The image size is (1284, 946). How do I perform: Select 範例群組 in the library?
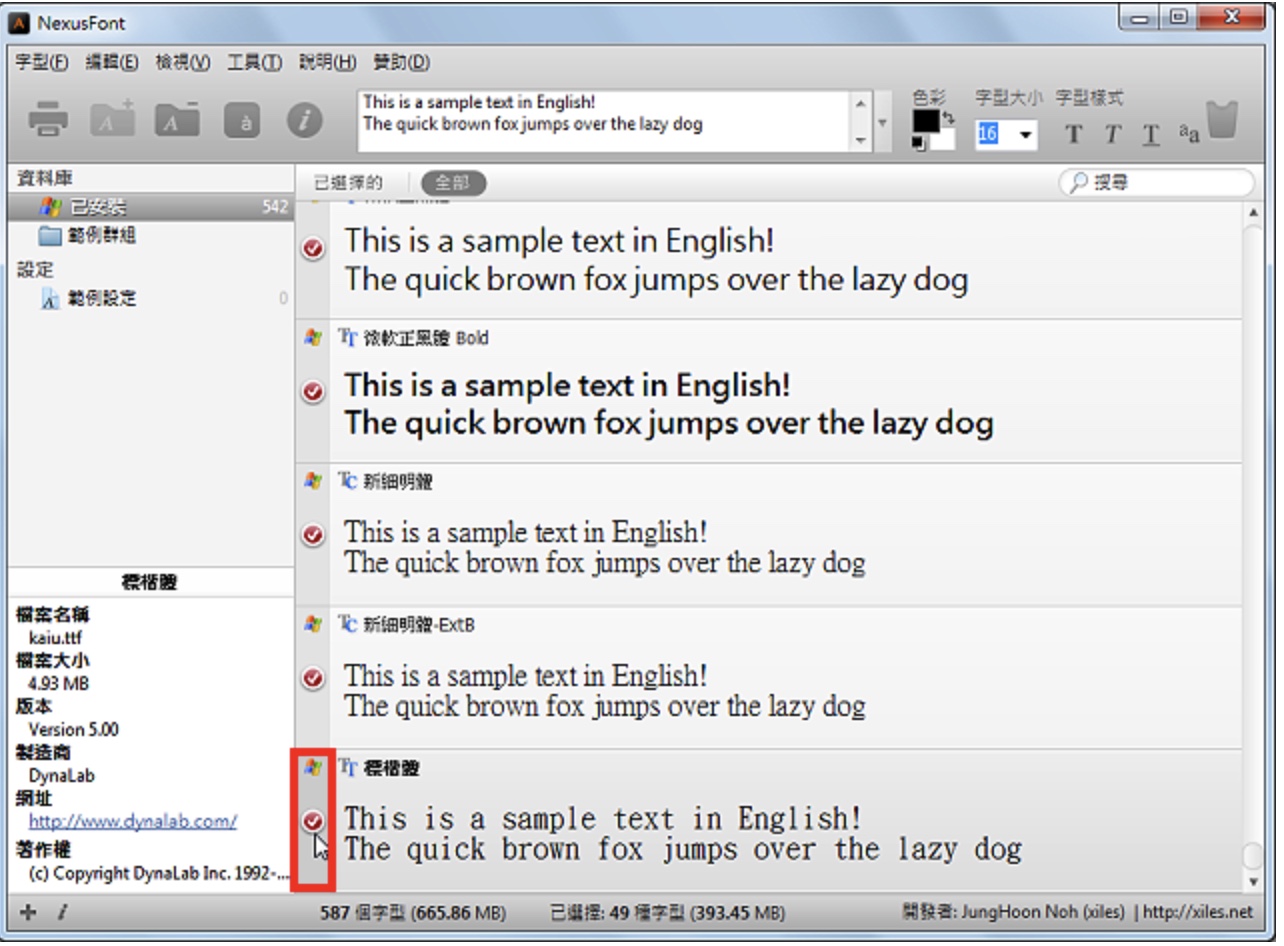[102, 236]
